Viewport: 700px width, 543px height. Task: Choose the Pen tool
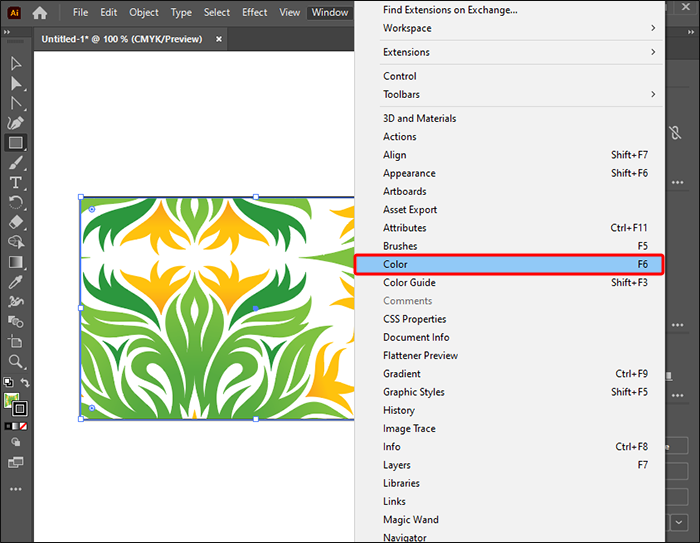pos(16,123)
